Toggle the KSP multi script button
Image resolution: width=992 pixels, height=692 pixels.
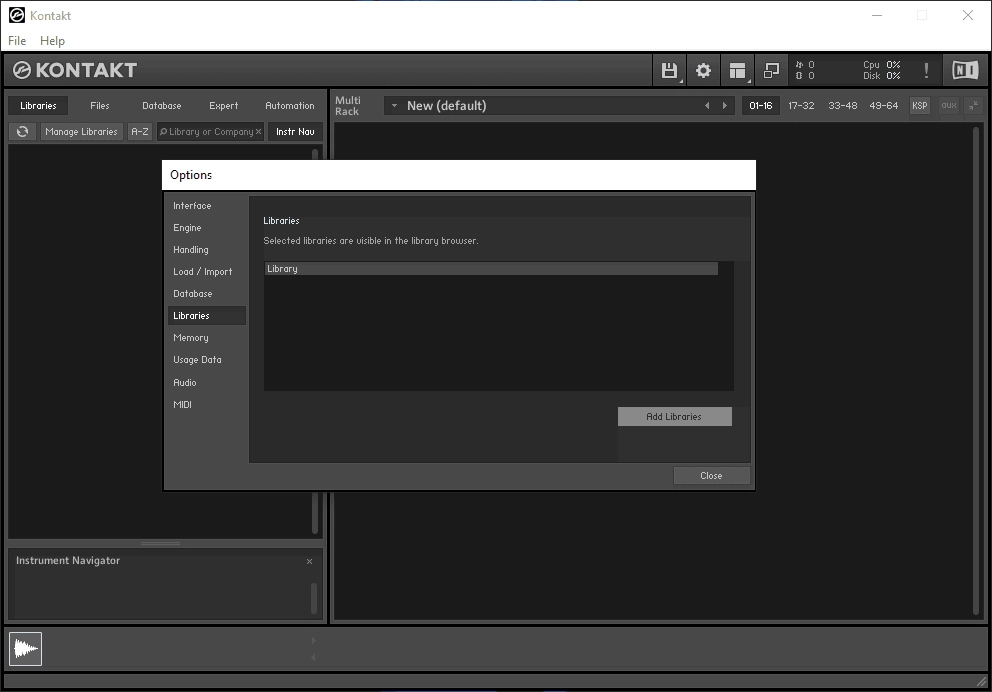(x=919, y=106)
